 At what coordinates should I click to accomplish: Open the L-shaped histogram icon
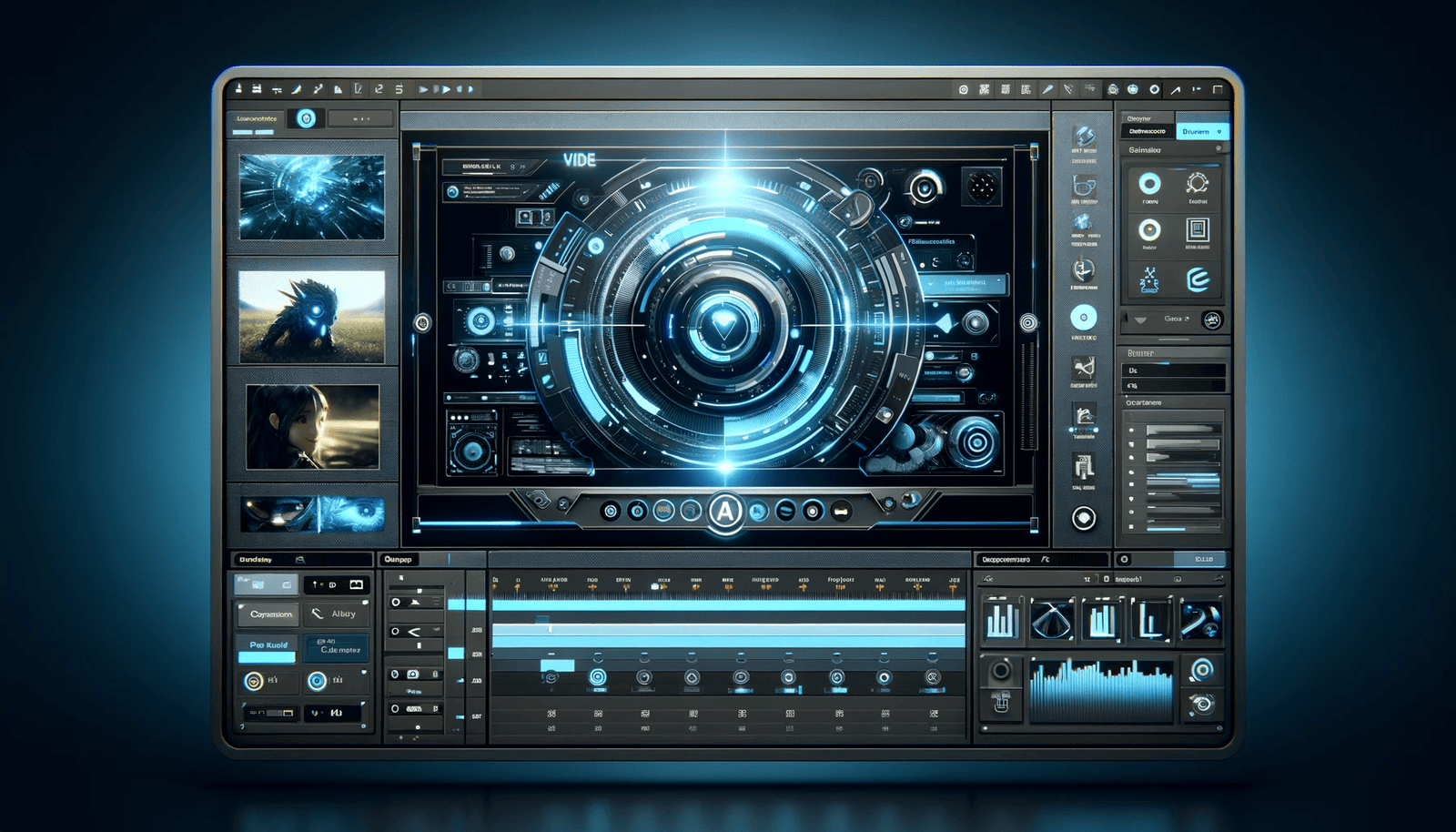[x=1151, y=620]
